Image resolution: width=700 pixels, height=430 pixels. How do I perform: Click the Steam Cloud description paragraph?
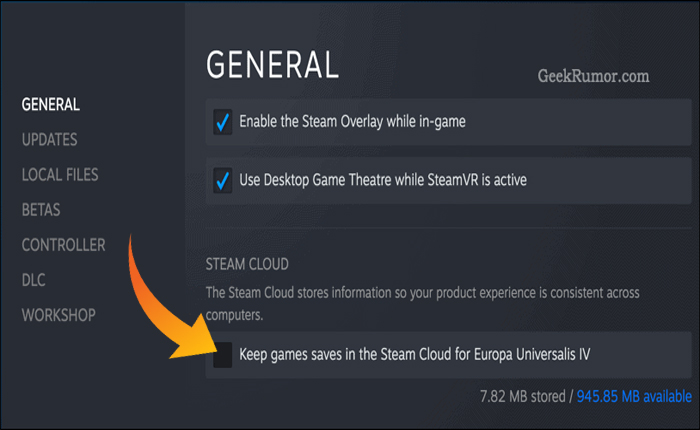pyautogui.click(x=420, y=301)
